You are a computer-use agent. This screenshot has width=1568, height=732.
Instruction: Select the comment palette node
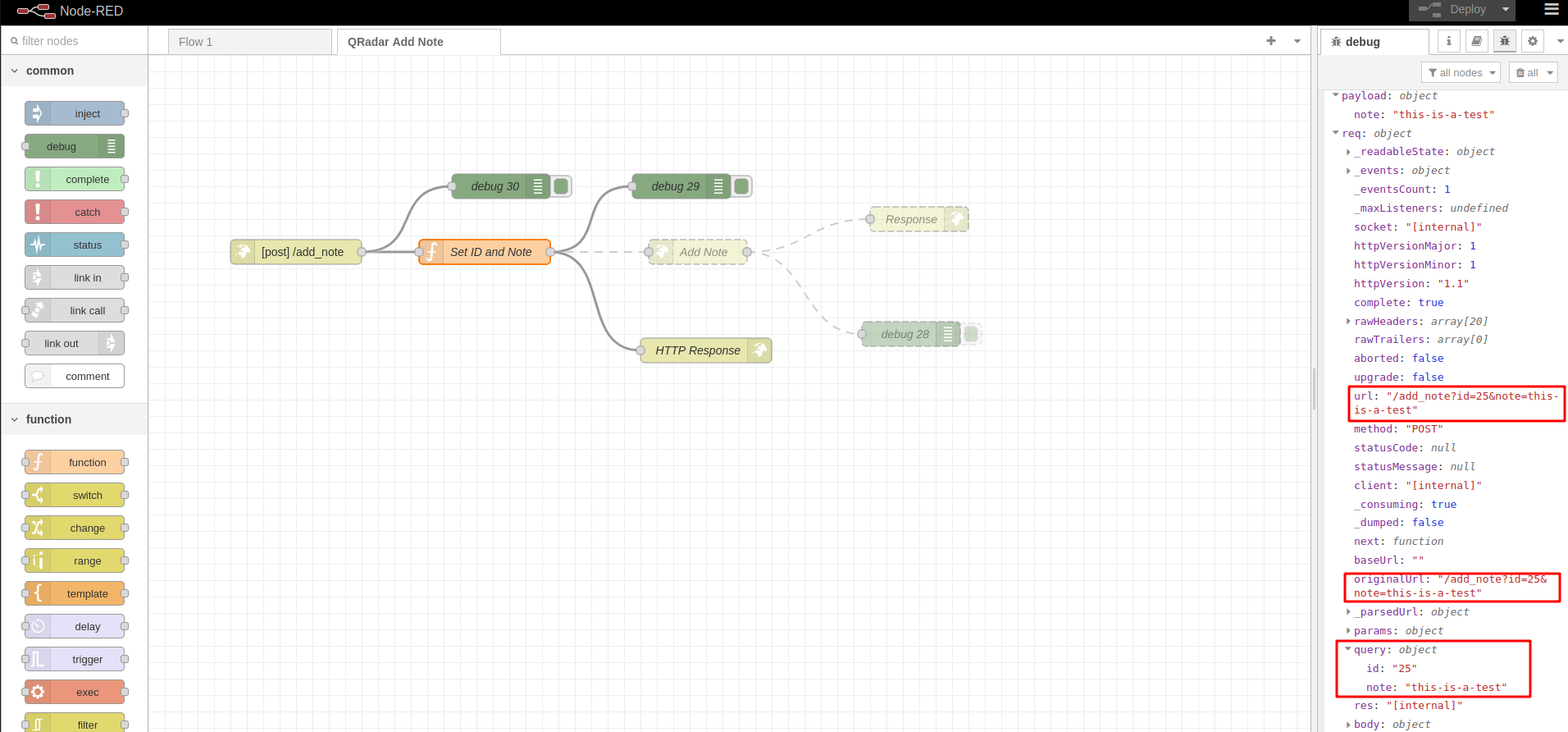75,376
